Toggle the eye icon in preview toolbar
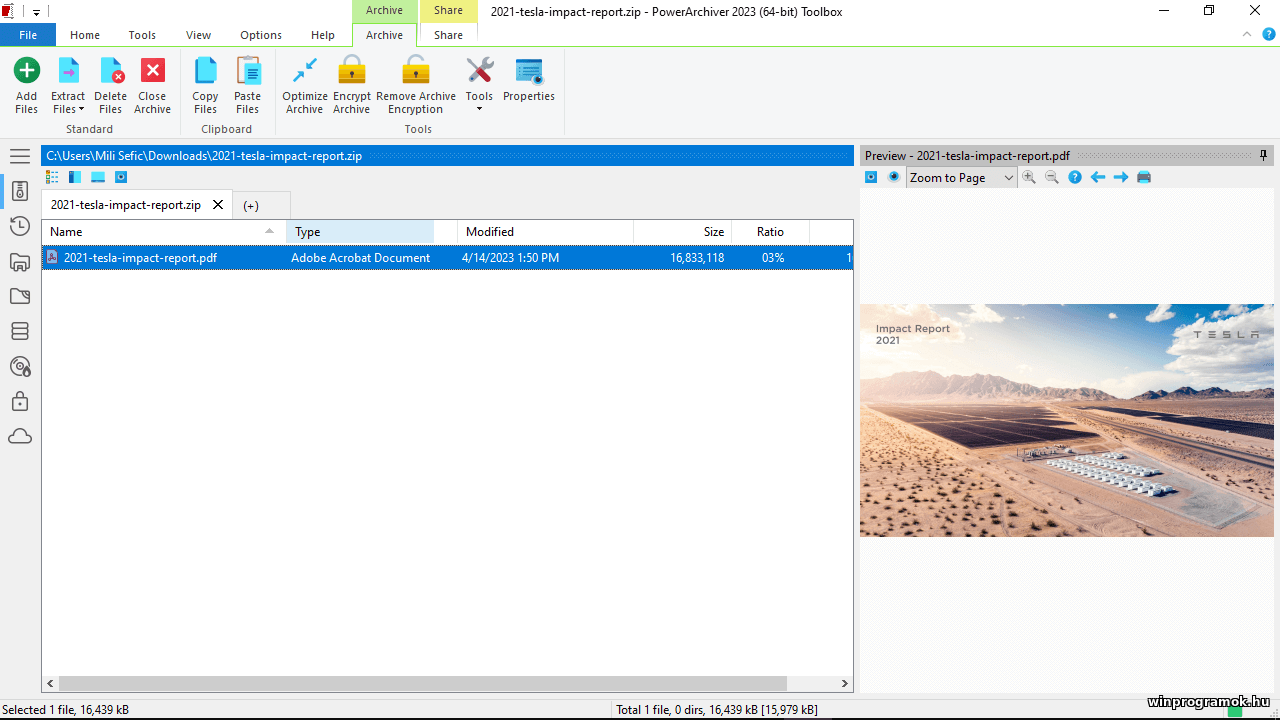This screenshot has width=1280, height=720. [894, 177]
